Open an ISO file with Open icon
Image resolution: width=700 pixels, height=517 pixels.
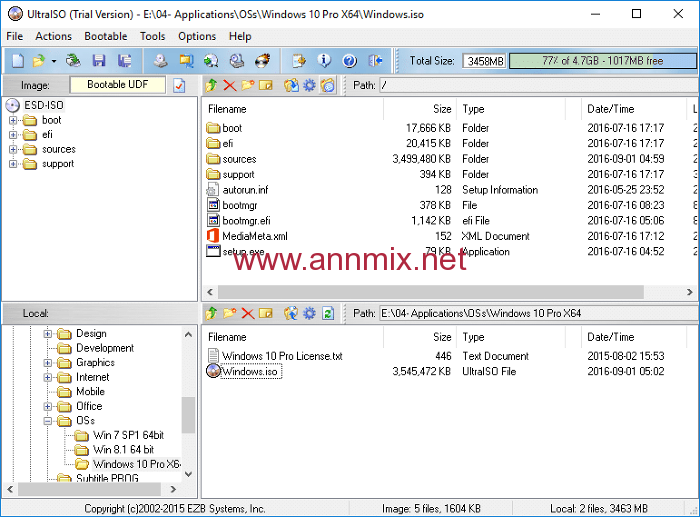39,61
